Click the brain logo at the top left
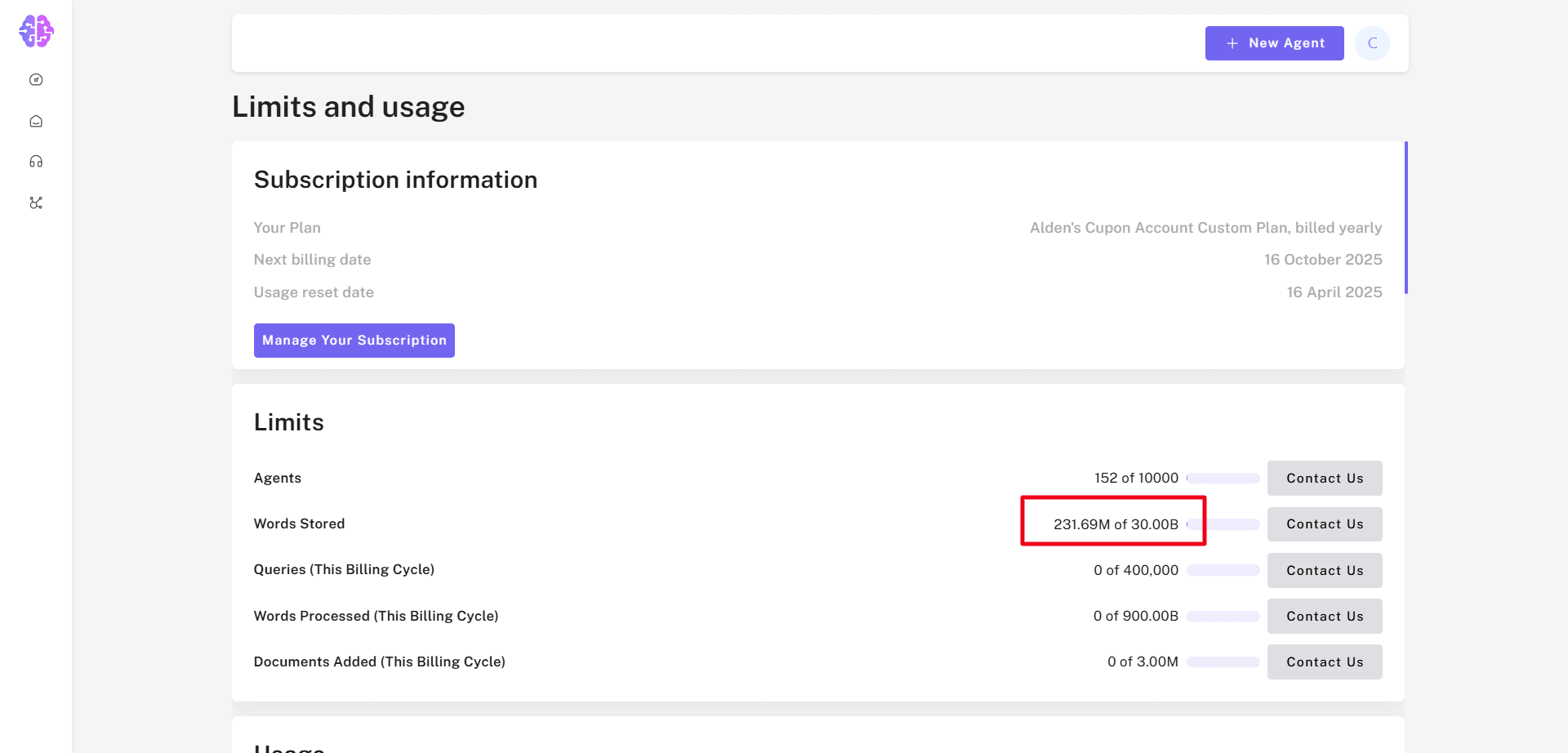Image resolution: width=1568 pixels, height=753 pixels. coord(36,31)
